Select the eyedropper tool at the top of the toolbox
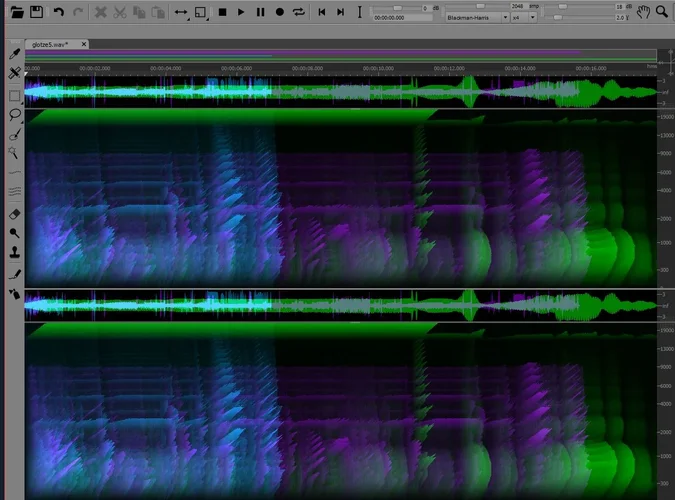675x500 pixels. pyautogui.click(x=14, y=54)
